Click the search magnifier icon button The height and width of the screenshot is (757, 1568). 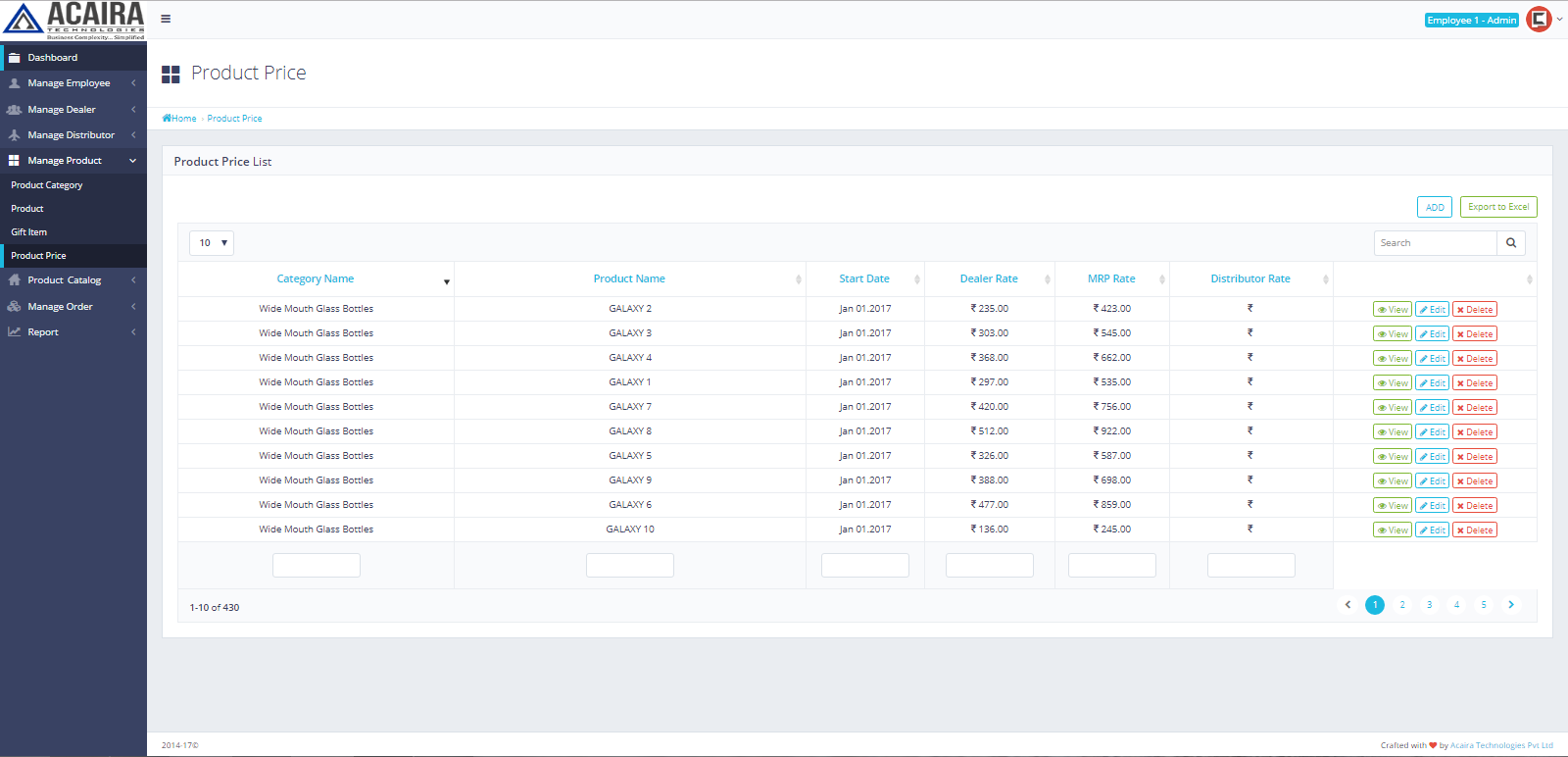[1510, 243]
